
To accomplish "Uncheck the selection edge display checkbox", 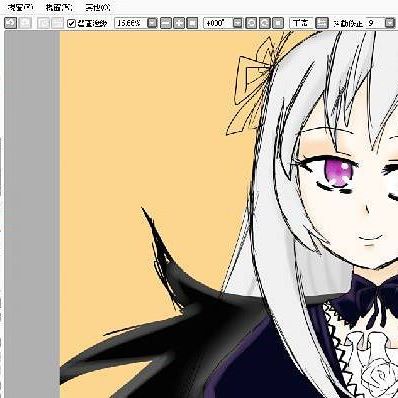I will (x=71, y=24).
